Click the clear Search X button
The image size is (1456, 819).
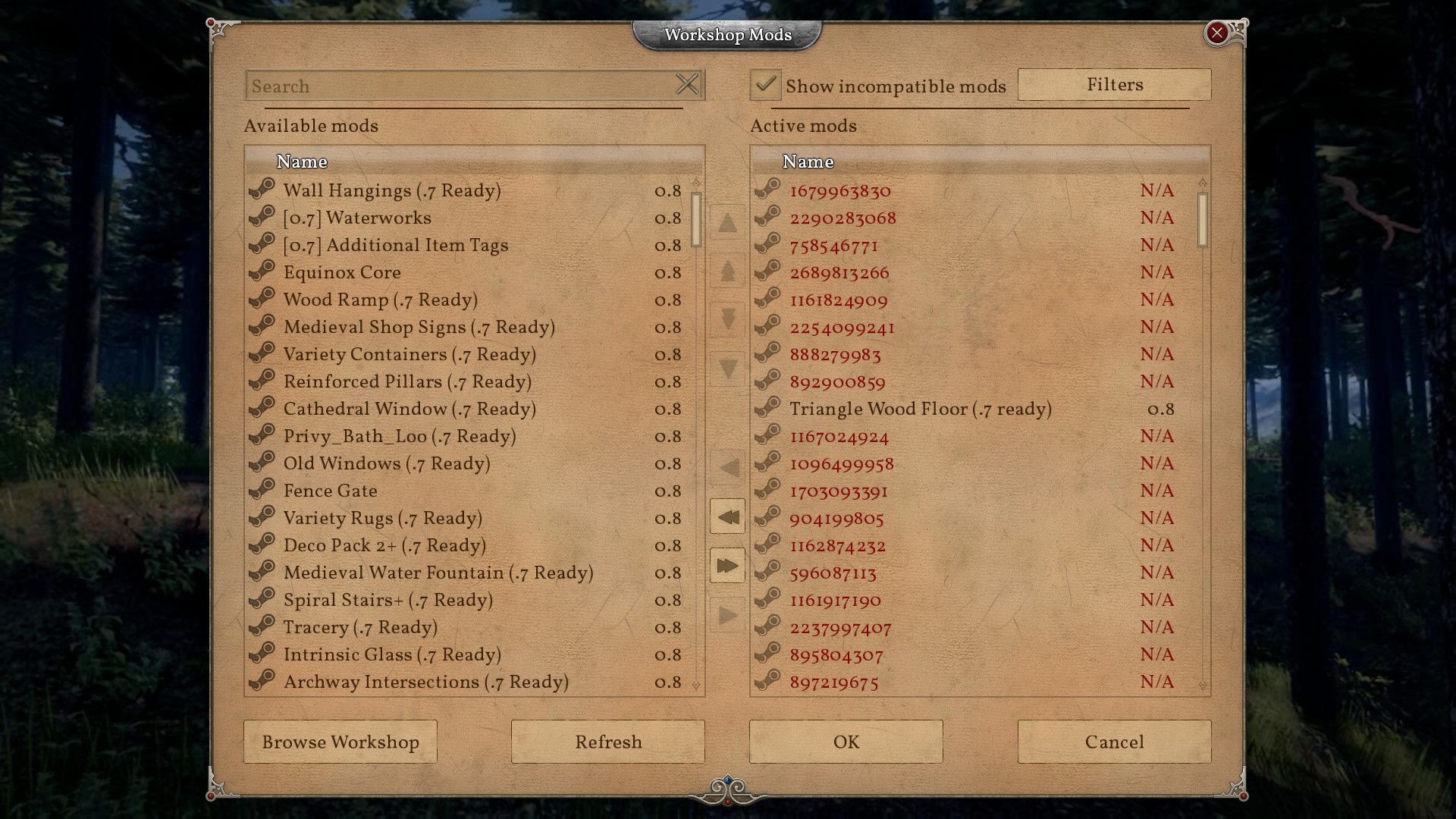tap(689, 85)
